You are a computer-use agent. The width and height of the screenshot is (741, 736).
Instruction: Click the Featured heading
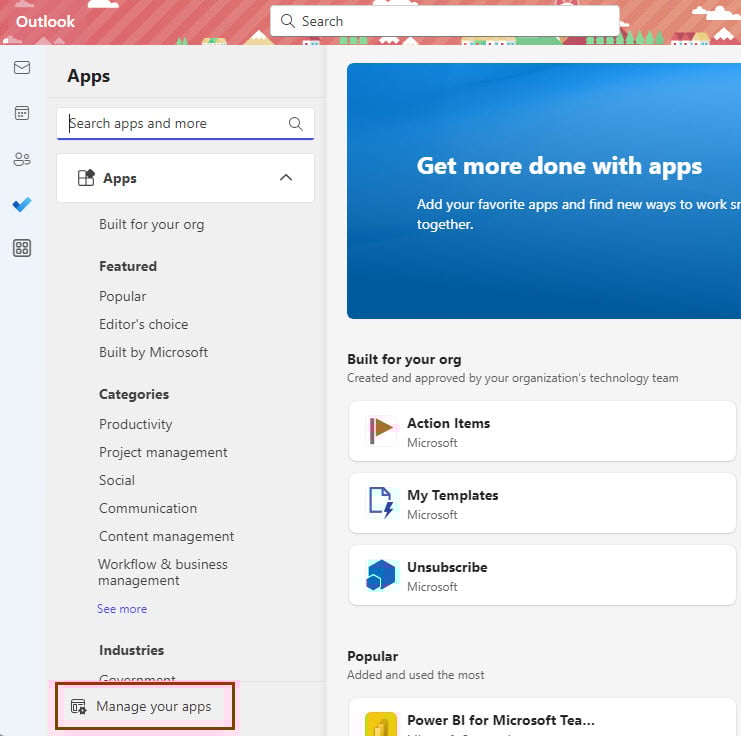pyautogui.click(x=128, y=266)
